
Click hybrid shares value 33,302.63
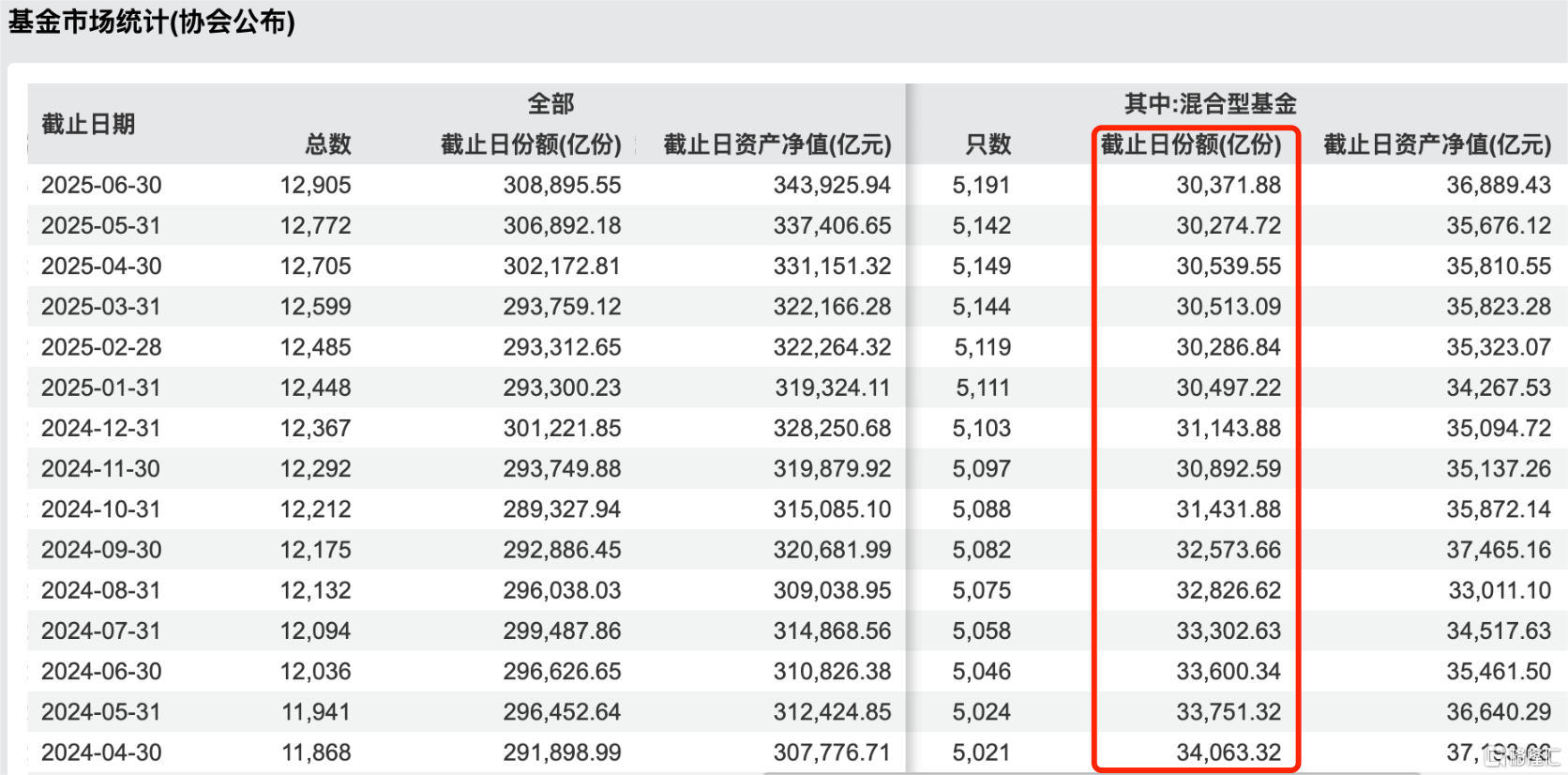point(1229,631)
